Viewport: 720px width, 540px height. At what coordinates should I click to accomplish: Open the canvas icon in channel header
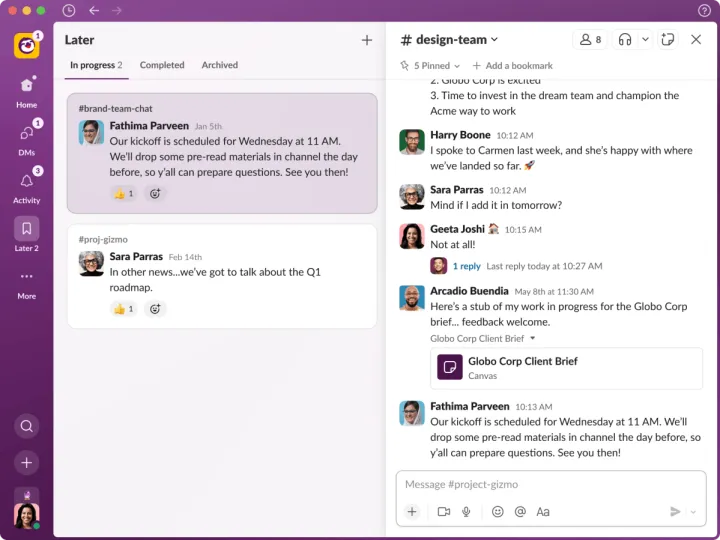click(x=668, y=40)
